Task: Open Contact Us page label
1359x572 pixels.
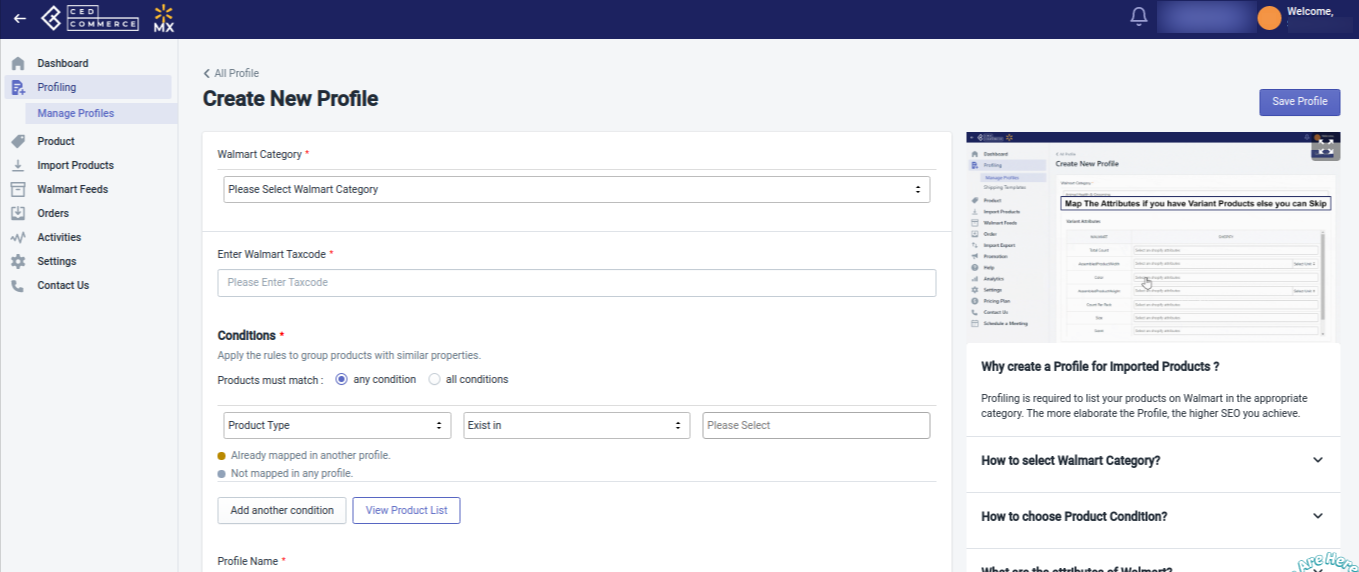Action: pyautogui.click(x=63, y=285)
